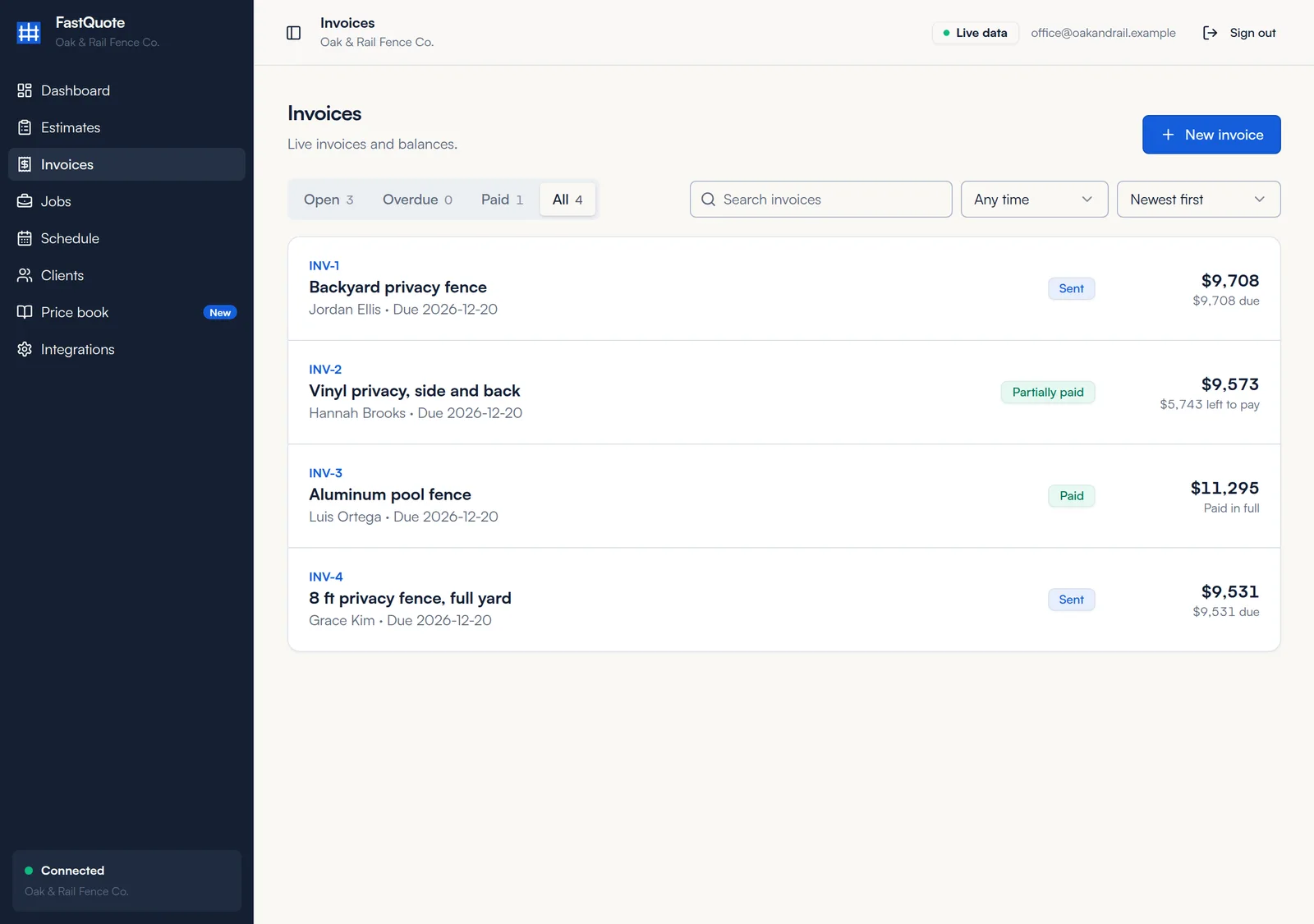The height and width of the screenshot is (924, 1314).
Task: Click the office@oakandrail.example account email
Action: tap(1103, 33)
